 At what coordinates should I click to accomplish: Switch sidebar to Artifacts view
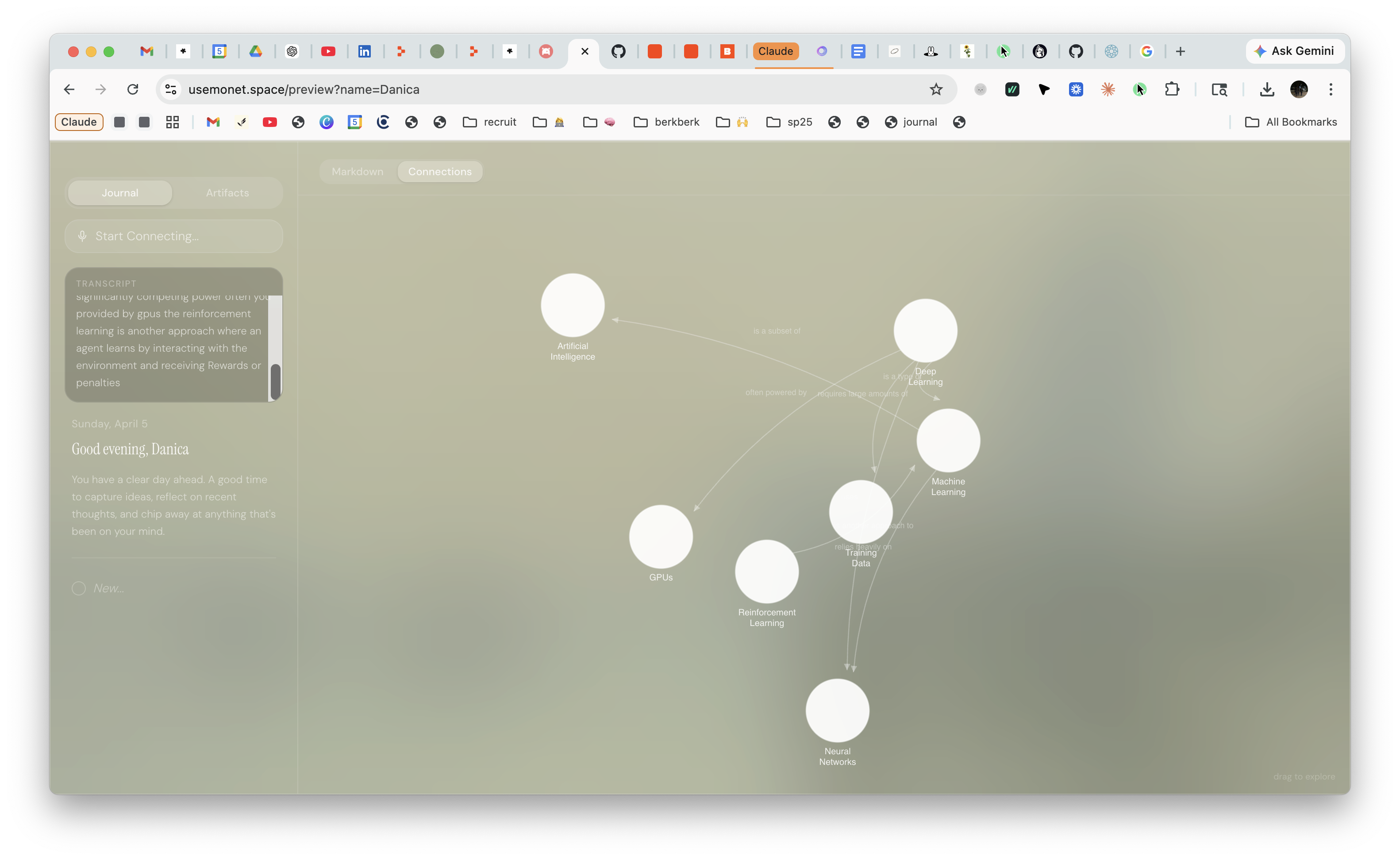(x=227, y=193)
